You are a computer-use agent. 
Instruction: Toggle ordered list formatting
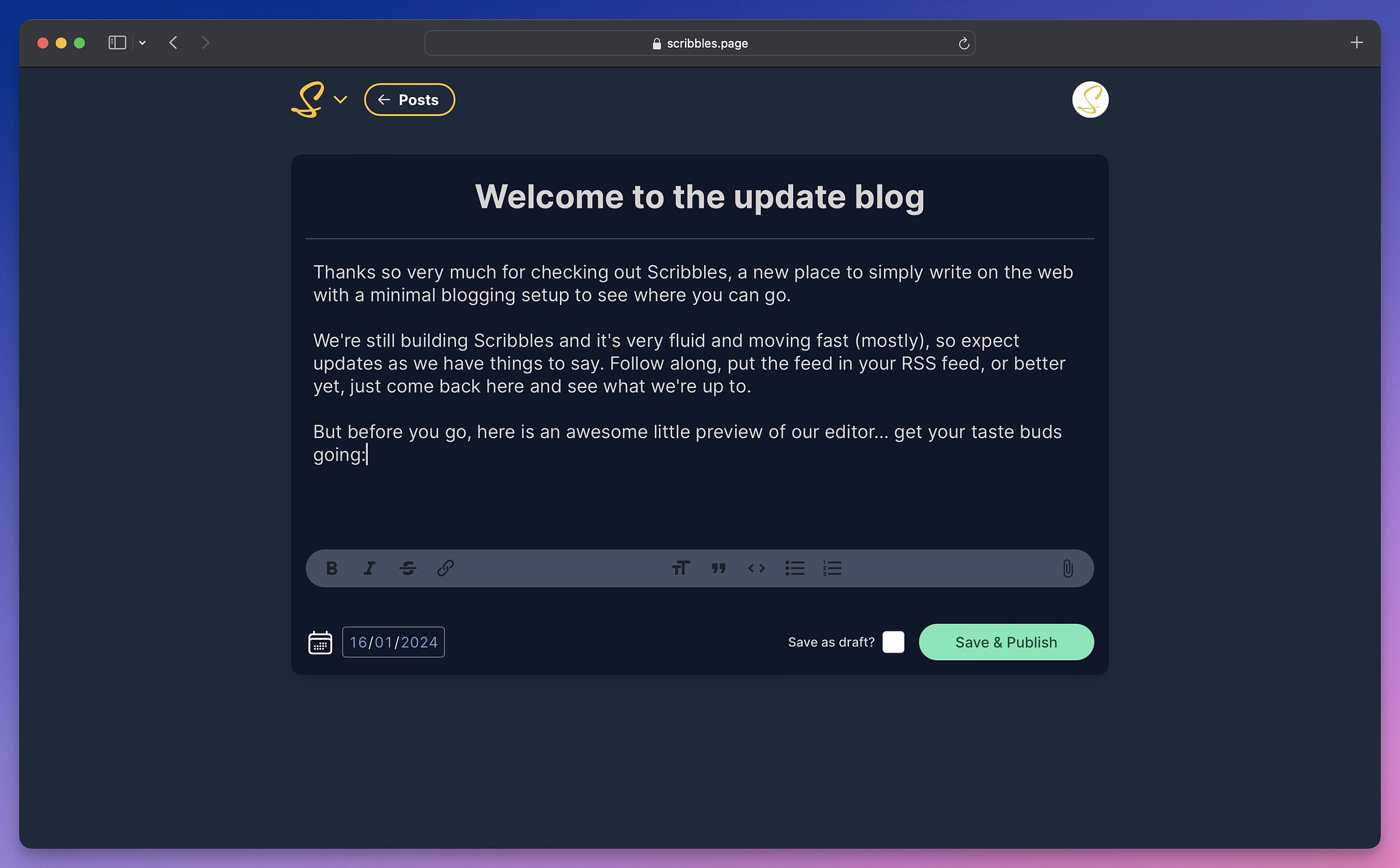pyautogui.click(x=832, y=568)
